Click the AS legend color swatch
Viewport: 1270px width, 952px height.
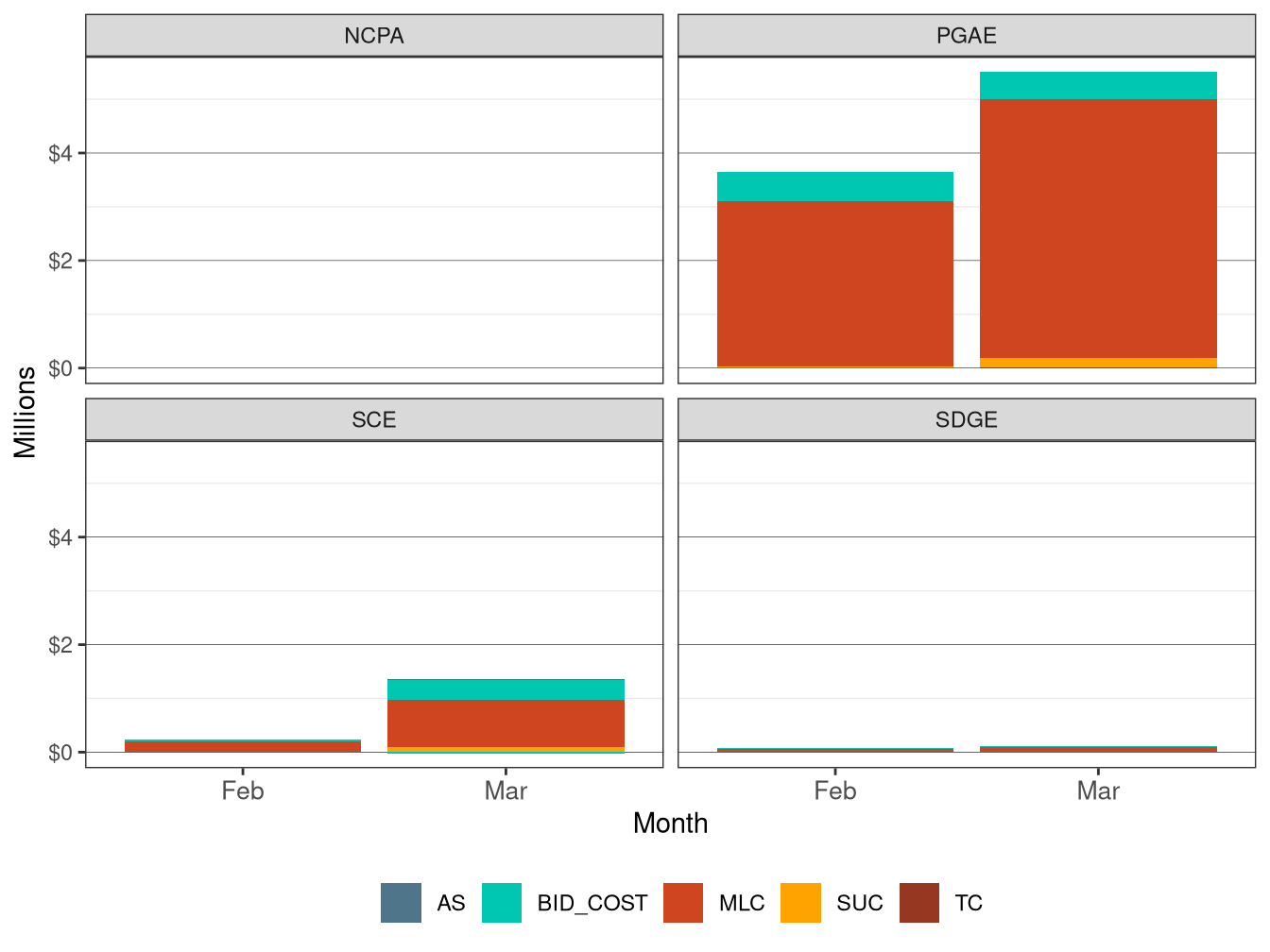(401, 903)
